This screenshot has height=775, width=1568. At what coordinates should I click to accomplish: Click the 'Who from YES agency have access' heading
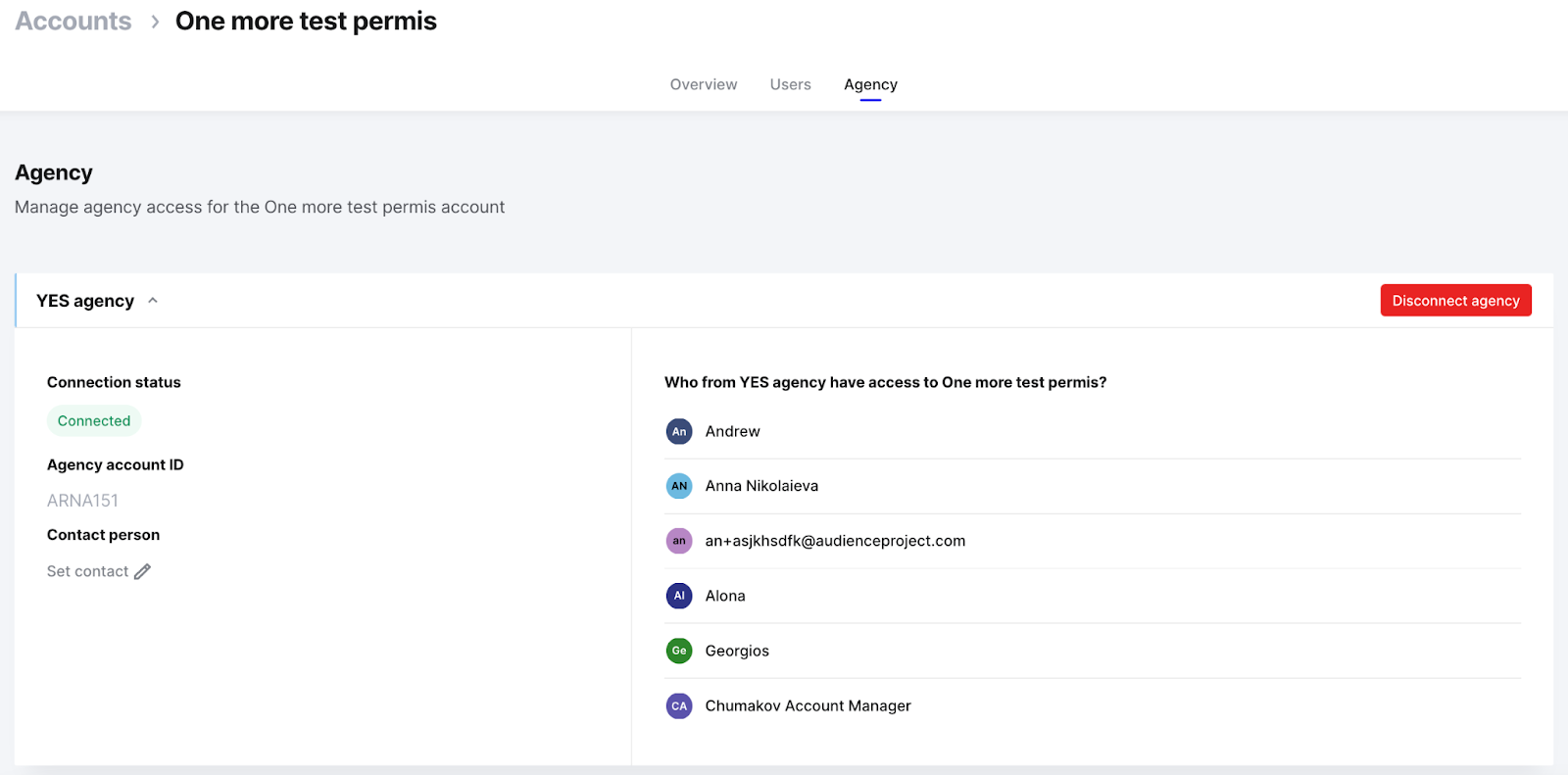point(885,382)
